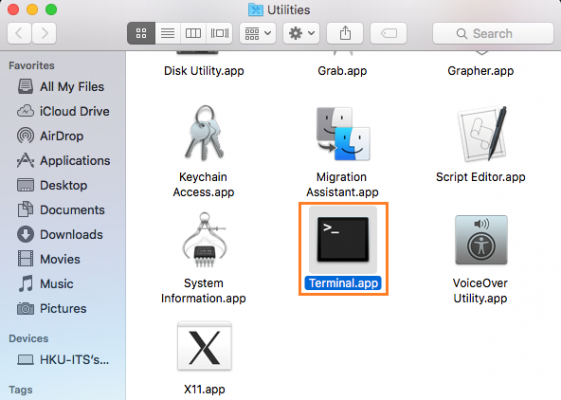Select the HKU-ITS's device in sidebar
Screen dimensions: 561x400
[x=63, y=360]
